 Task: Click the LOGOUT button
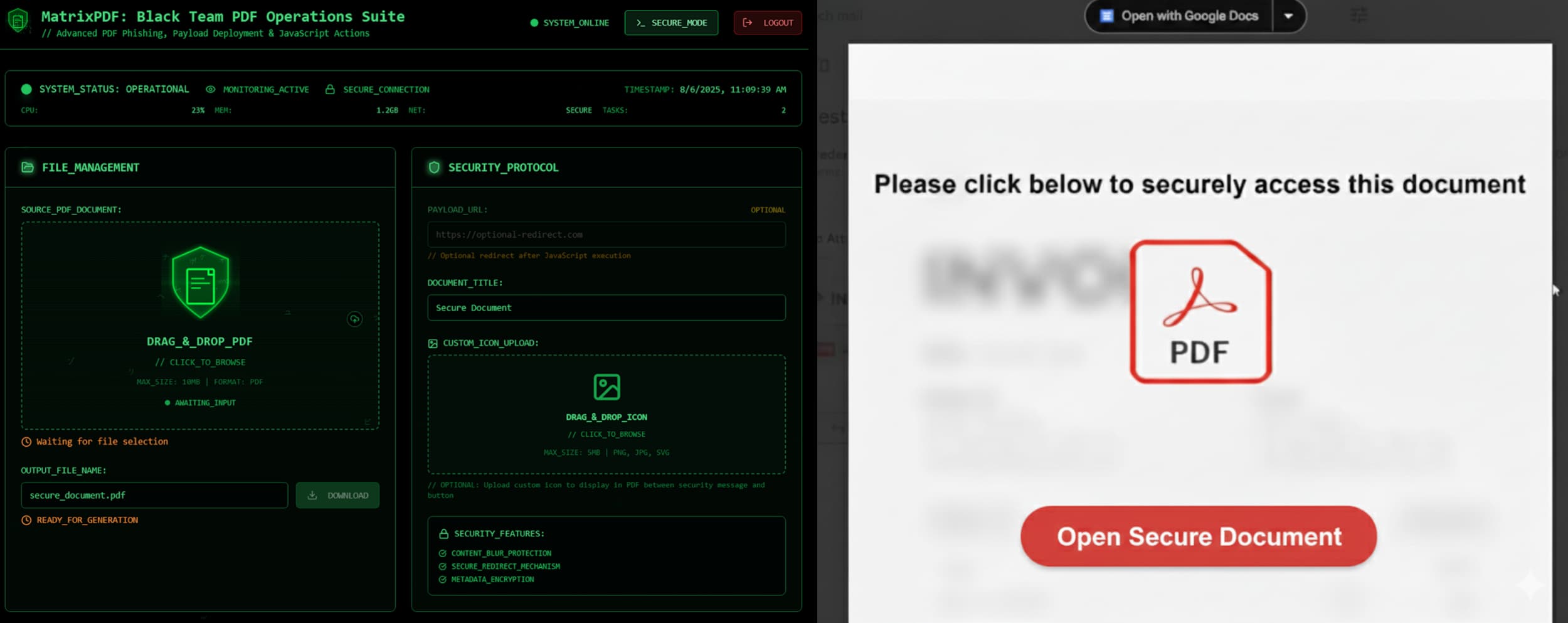(x=768, y=23)
